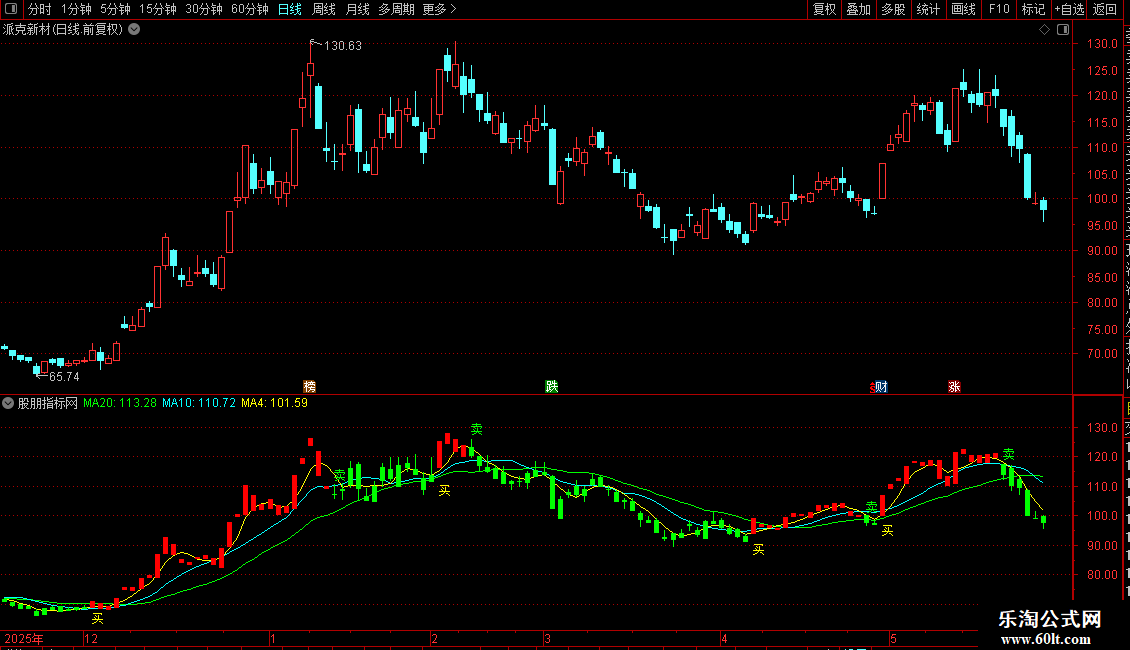
Task: Click the 130.0 price on main axis
Action: (1103, 44)
